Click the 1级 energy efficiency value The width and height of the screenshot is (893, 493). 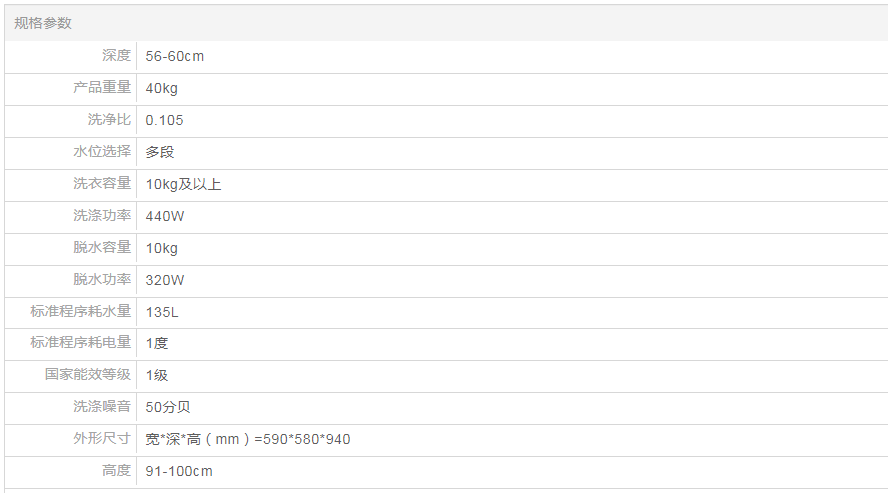157,375
